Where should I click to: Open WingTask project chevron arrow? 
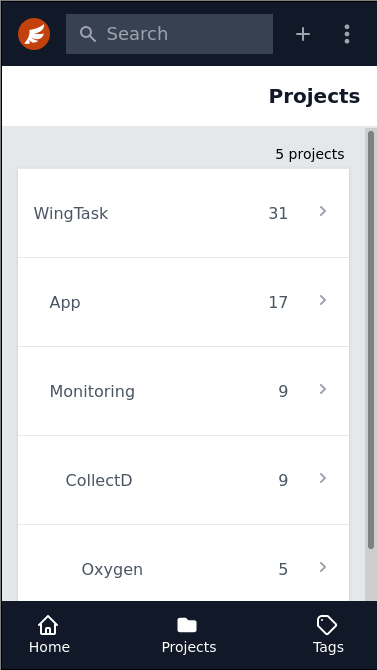[323, 211]
